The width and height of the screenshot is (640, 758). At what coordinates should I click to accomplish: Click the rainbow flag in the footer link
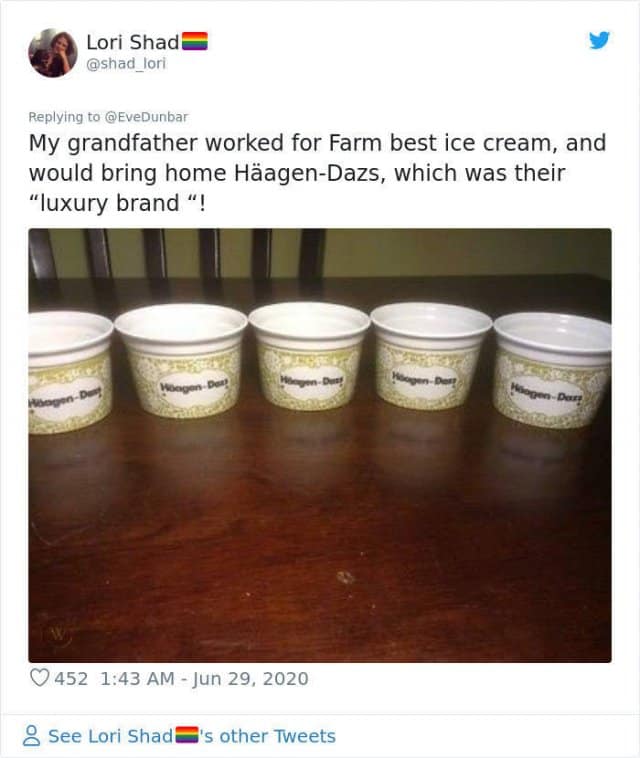click(x=187, y=735)
